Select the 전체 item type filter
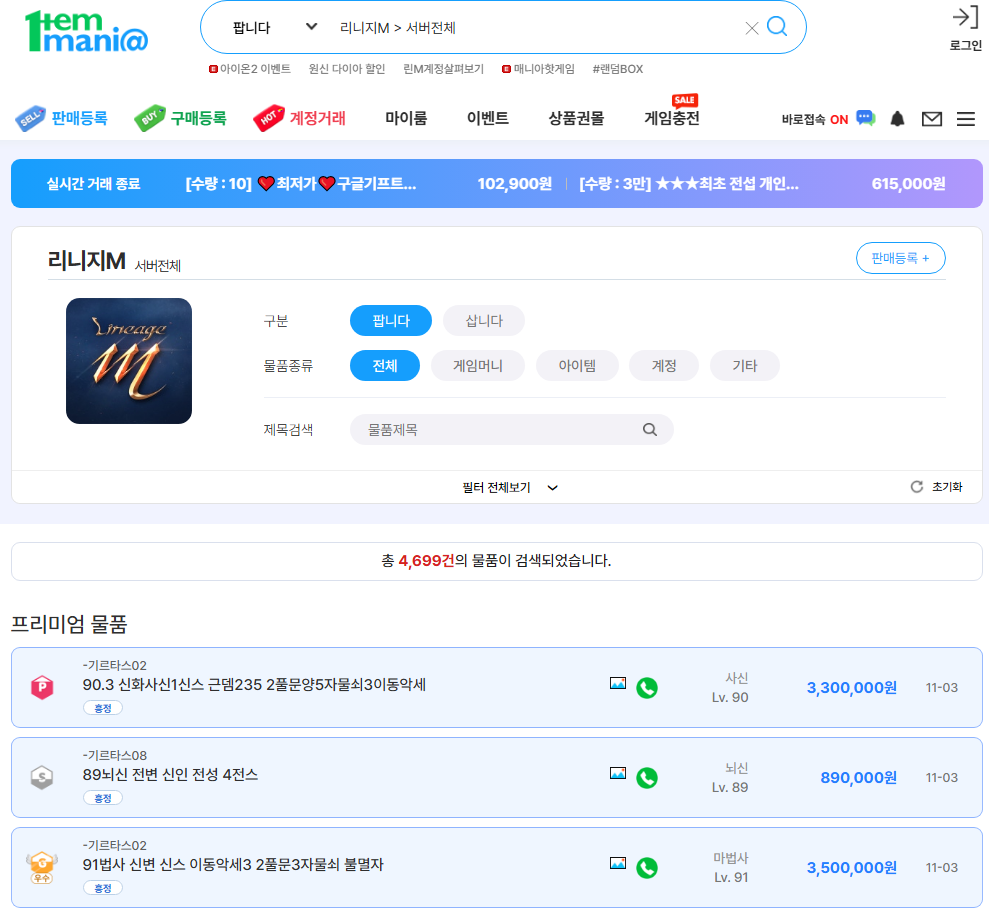 [385, 366]
